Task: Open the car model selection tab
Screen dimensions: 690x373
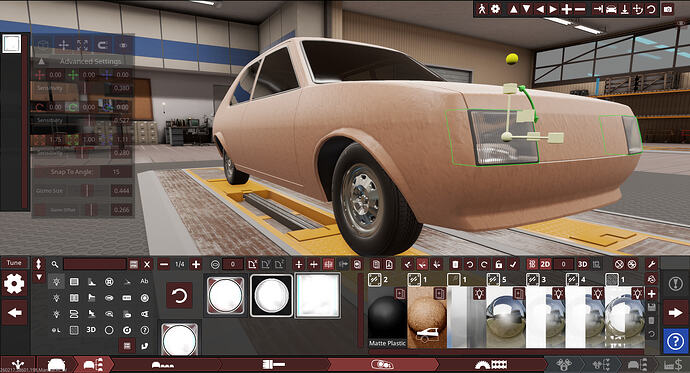Action: click(56, 365)
